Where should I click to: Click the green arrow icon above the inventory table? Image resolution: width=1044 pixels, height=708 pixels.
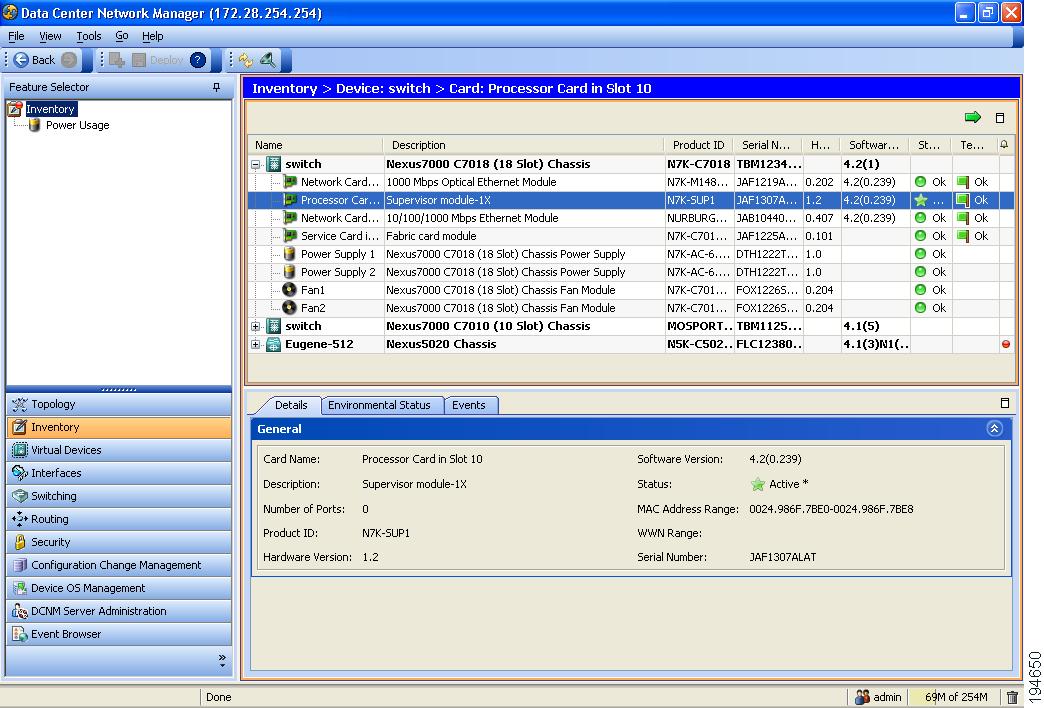[972, 117]
